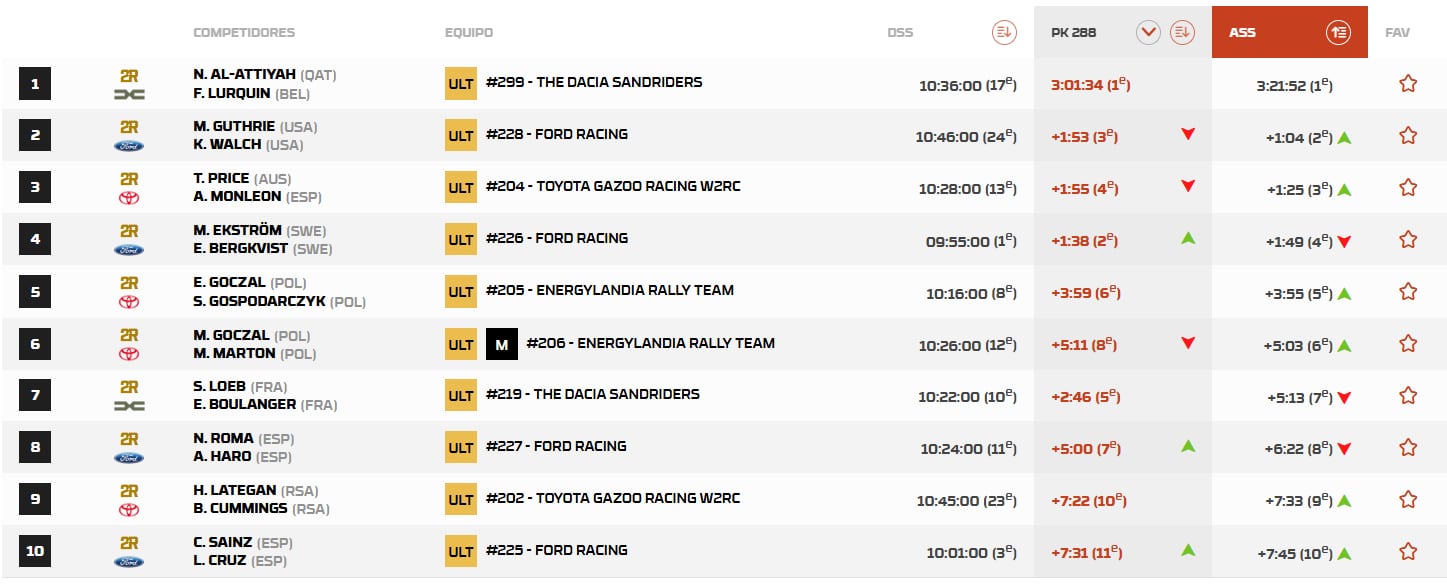Click the Ford logo beside M. Ekström

click(x=130, y=250)
